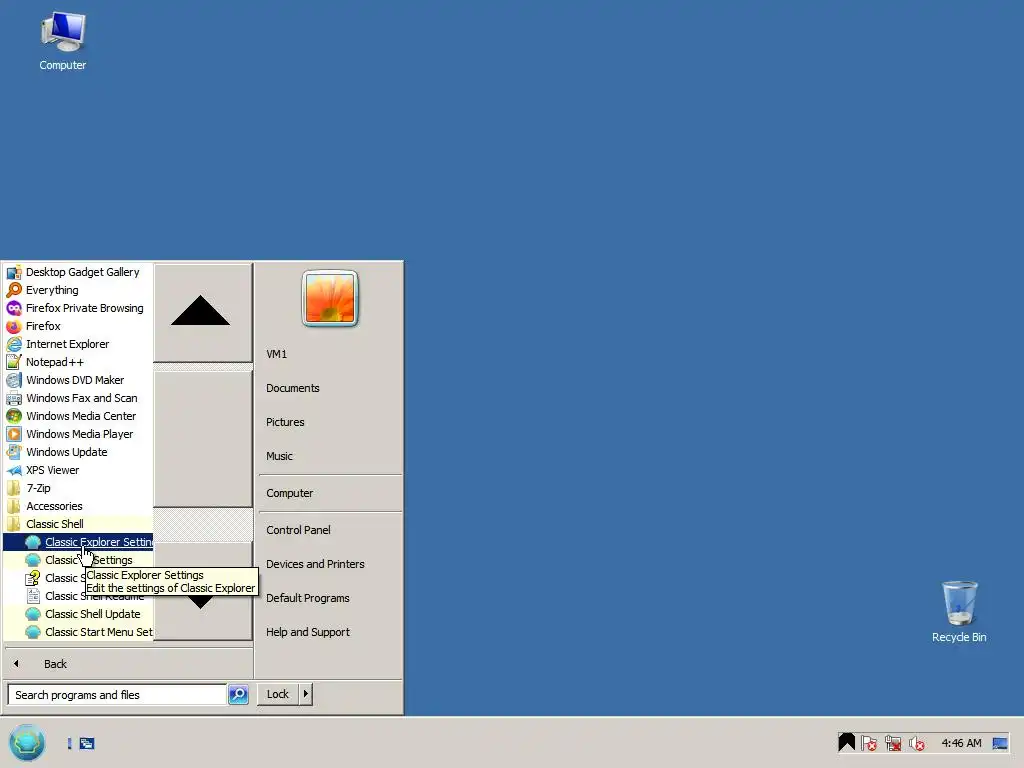Click the 4:46 AM taskbar clock
Screen dimensions: 1024x768
[x=961, y=743]
